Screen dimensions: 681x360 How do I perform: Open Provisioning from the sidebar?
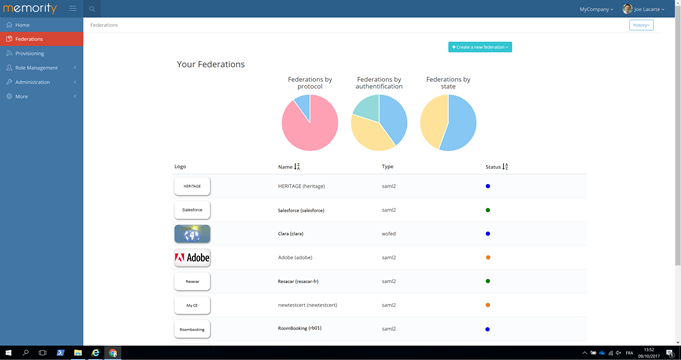coord(30,53)
